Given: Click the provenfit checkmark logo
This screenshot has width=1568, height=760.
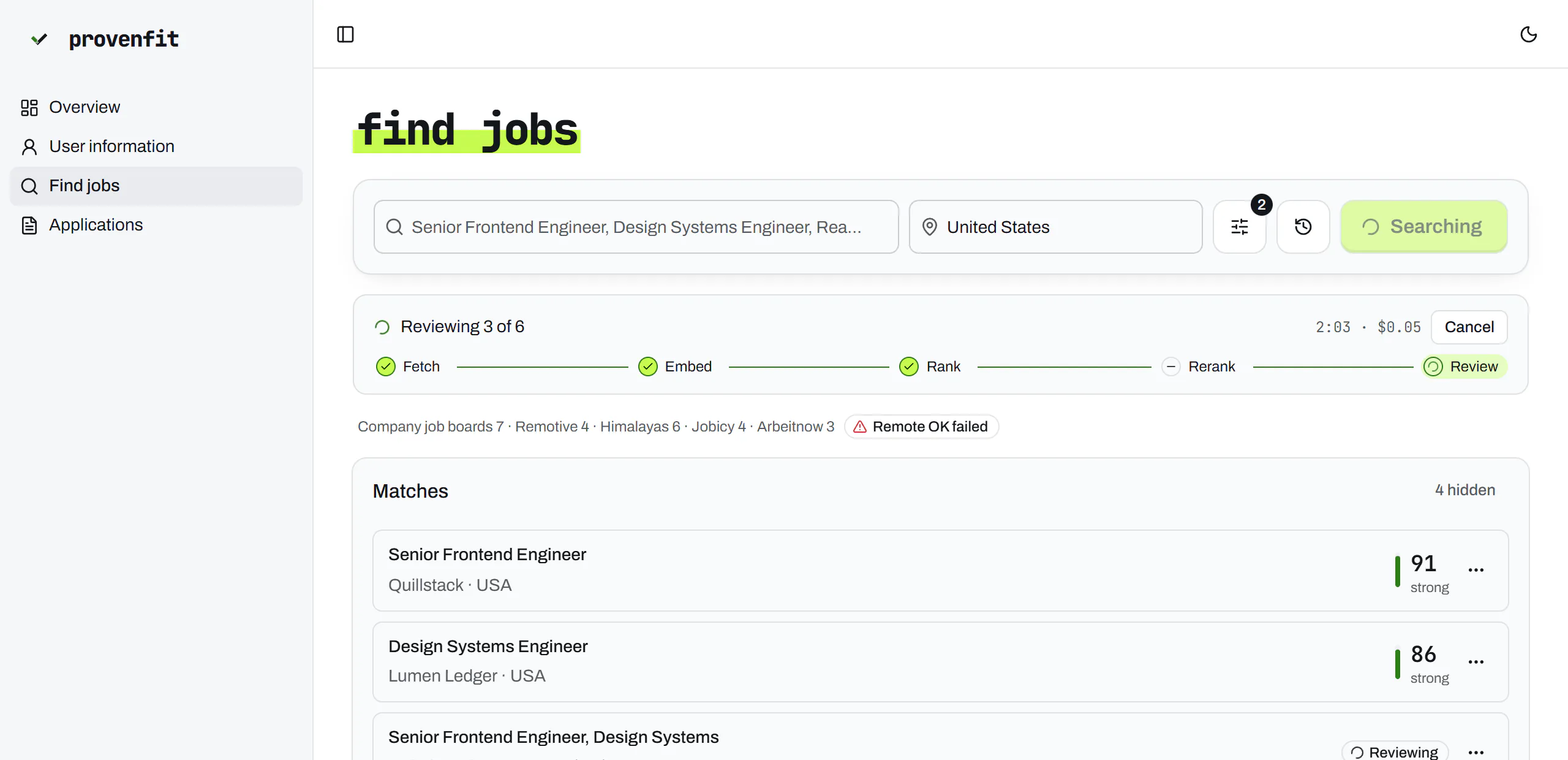Looking at the screenshot, I should [x=39, y=39].
